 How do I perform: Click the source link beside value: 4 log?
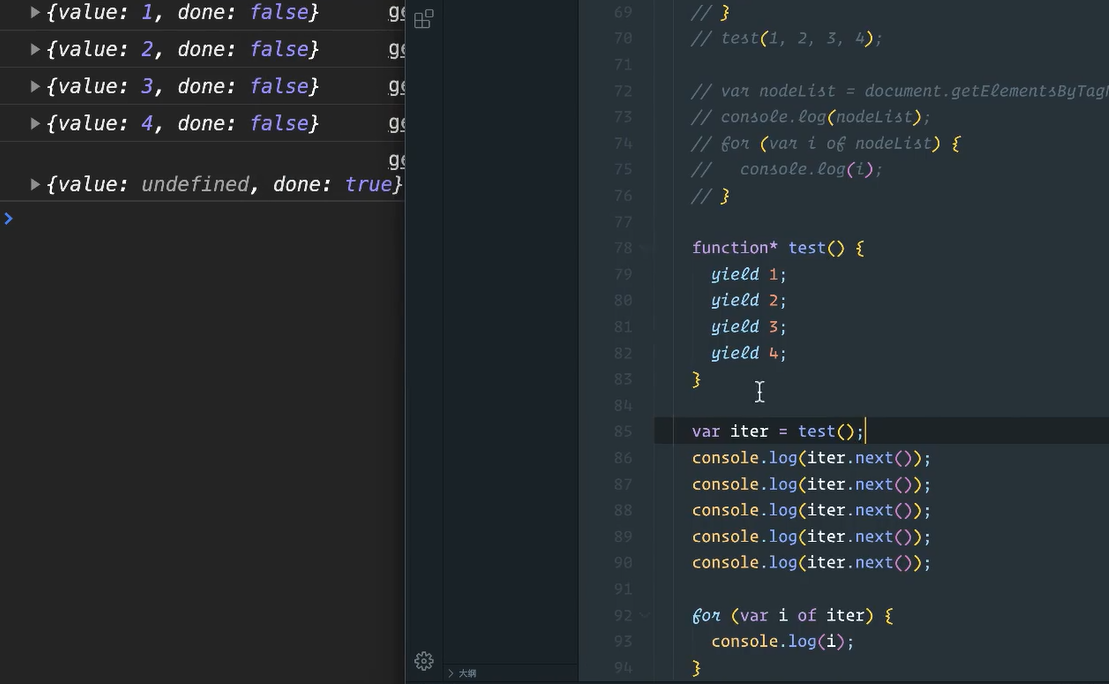click(x=397, y=123)
